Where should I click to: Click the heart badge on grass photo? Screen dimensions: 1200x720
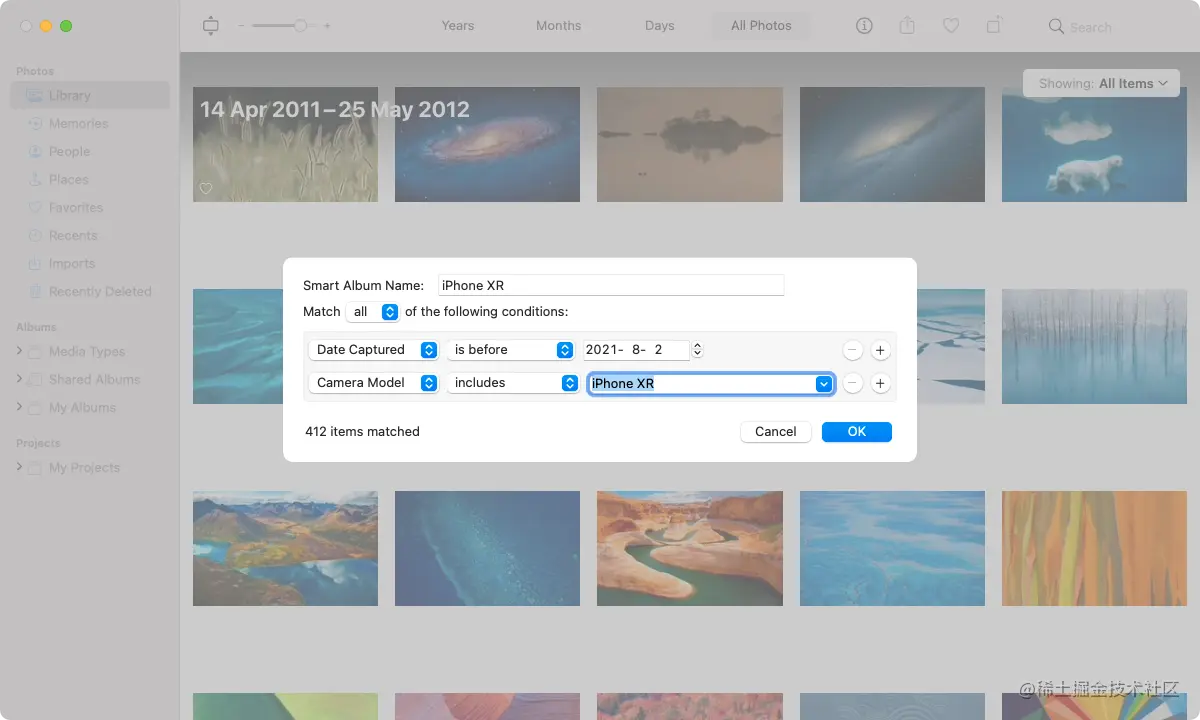206,189
